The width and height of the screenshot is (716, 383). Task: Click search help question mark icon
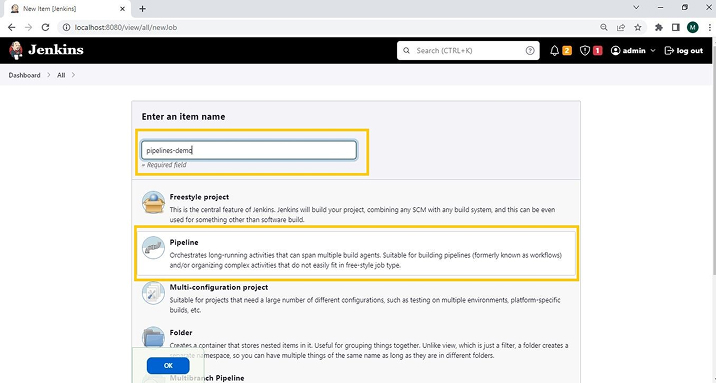(x=530, y=51)
